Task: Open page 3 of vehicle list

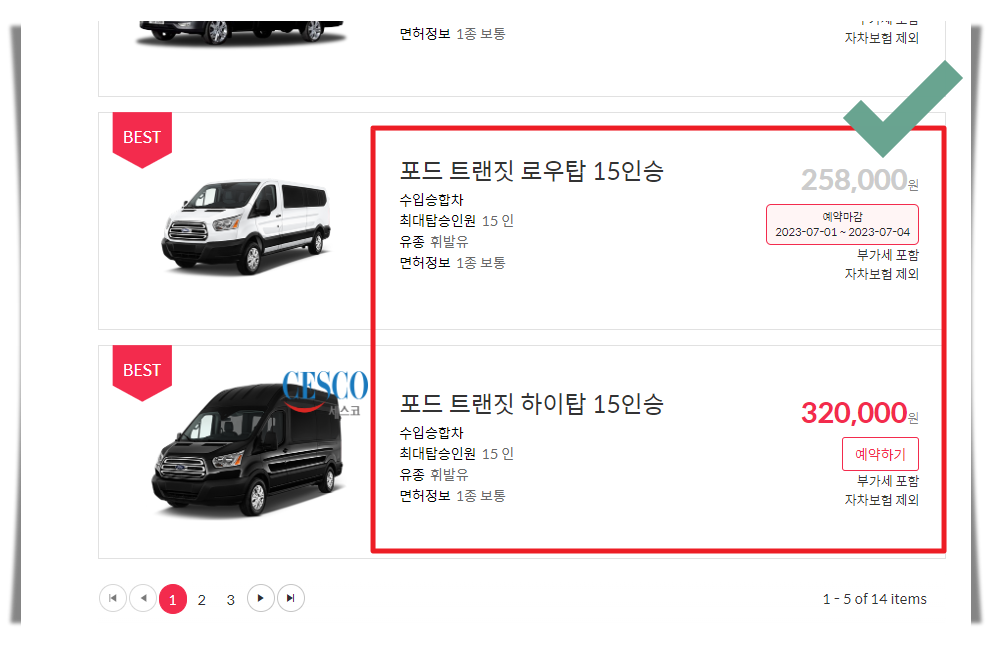Action: [x=231, y=600]
